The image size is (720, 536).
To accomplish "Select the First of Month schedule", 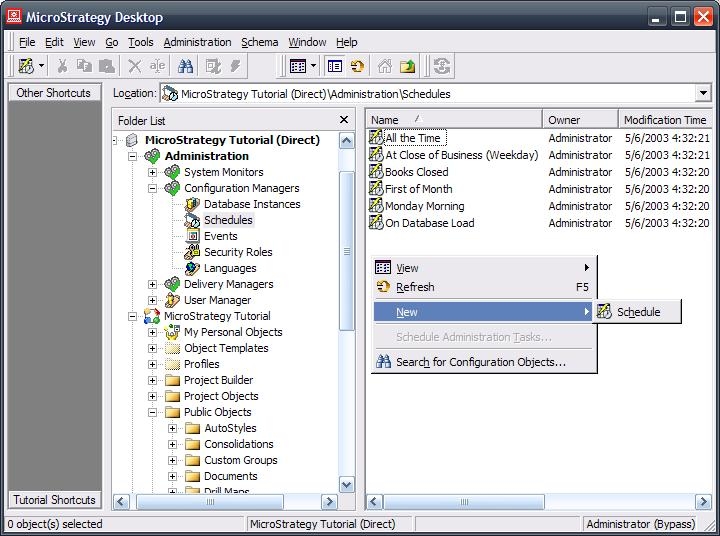I will (x=418, y=189).
